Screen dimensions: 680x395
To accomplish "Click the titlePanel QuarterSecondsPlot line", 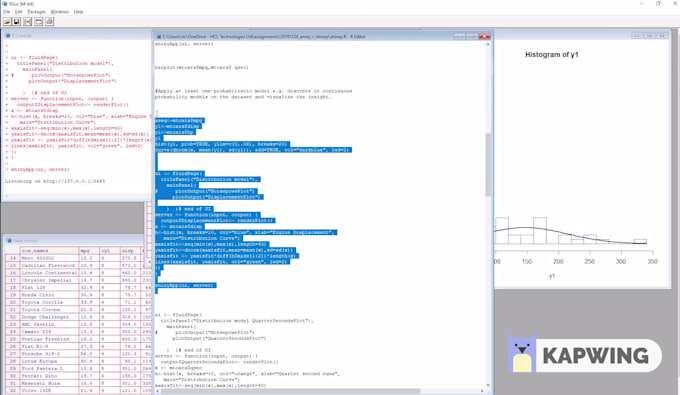I will 237,321.
